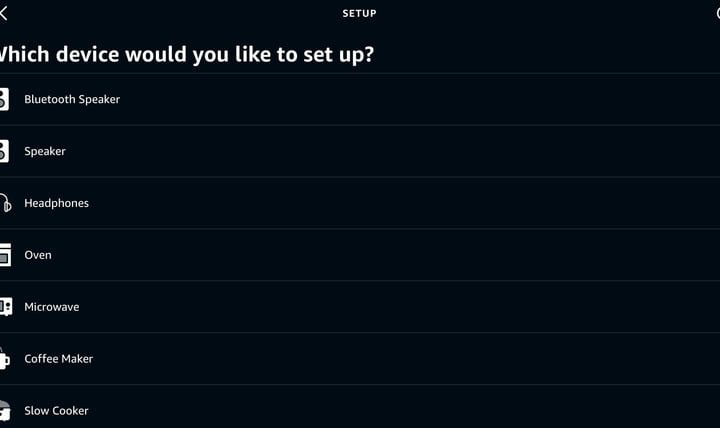Choose the Microwave text label
720x428 pixels.
coord(52,307)
